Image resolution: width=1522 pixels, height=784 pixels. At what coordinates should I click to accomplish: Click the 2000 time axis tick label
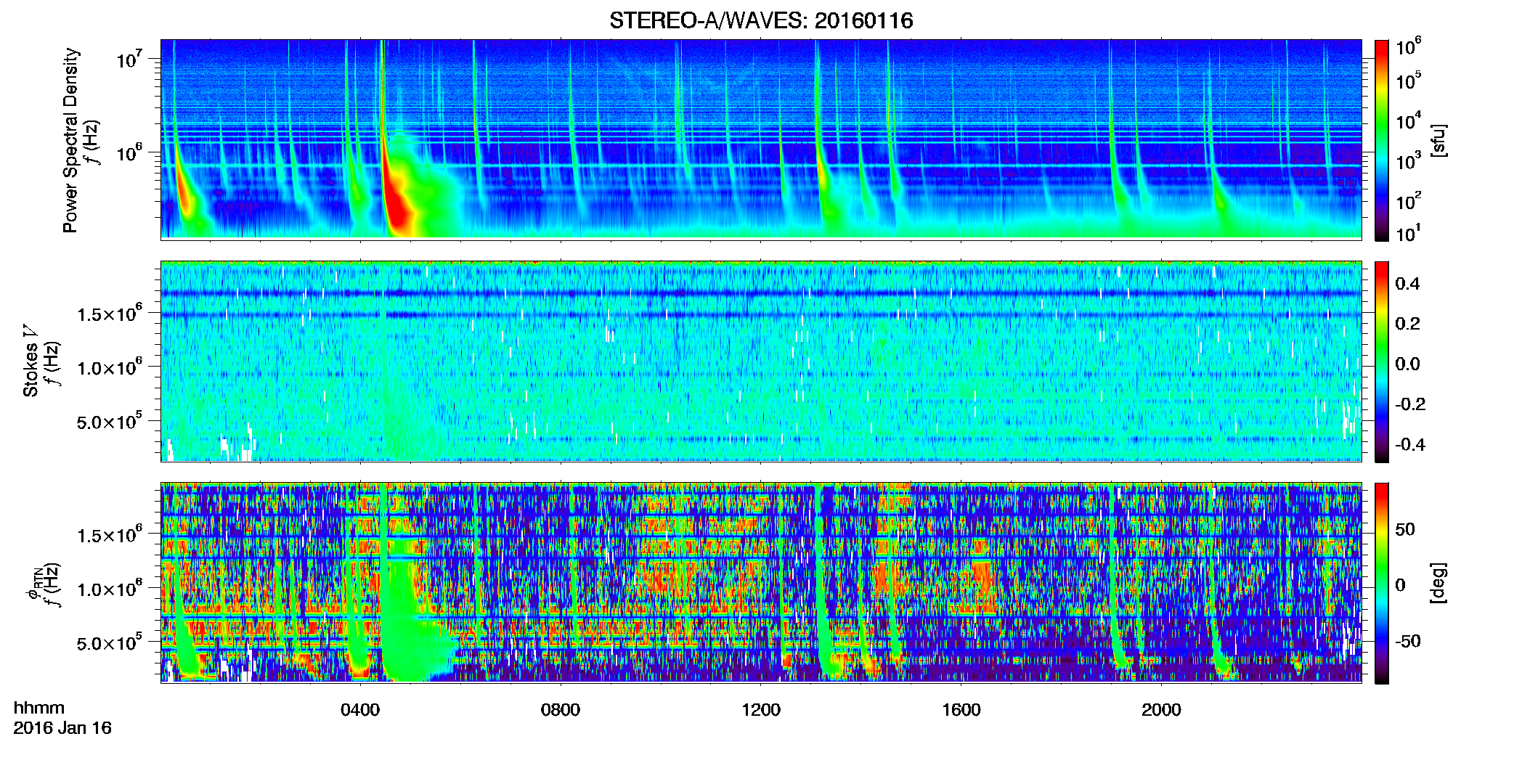(x=1161, y=709)
